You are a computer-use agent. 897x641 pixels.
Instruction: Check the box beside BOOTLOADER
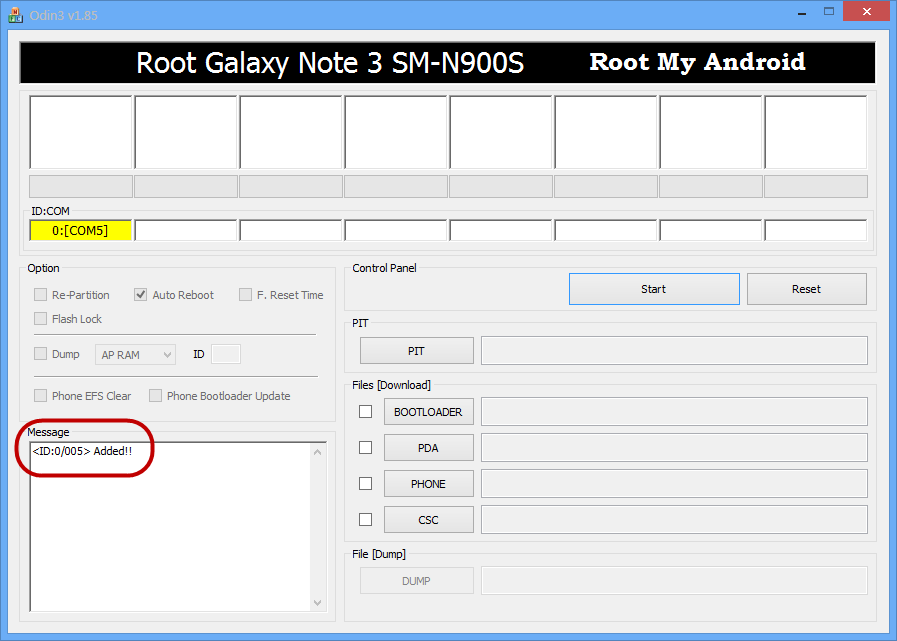click(366, 411)
